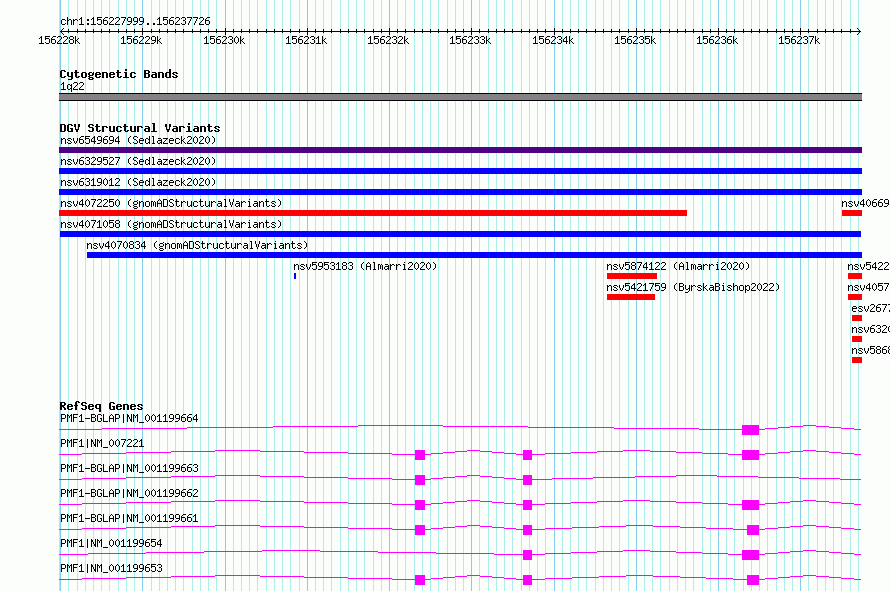The width and height of the screenshot is (890, 591).
Task: Open the Cytogenetic Bands track title
Action: pos(119,74)
